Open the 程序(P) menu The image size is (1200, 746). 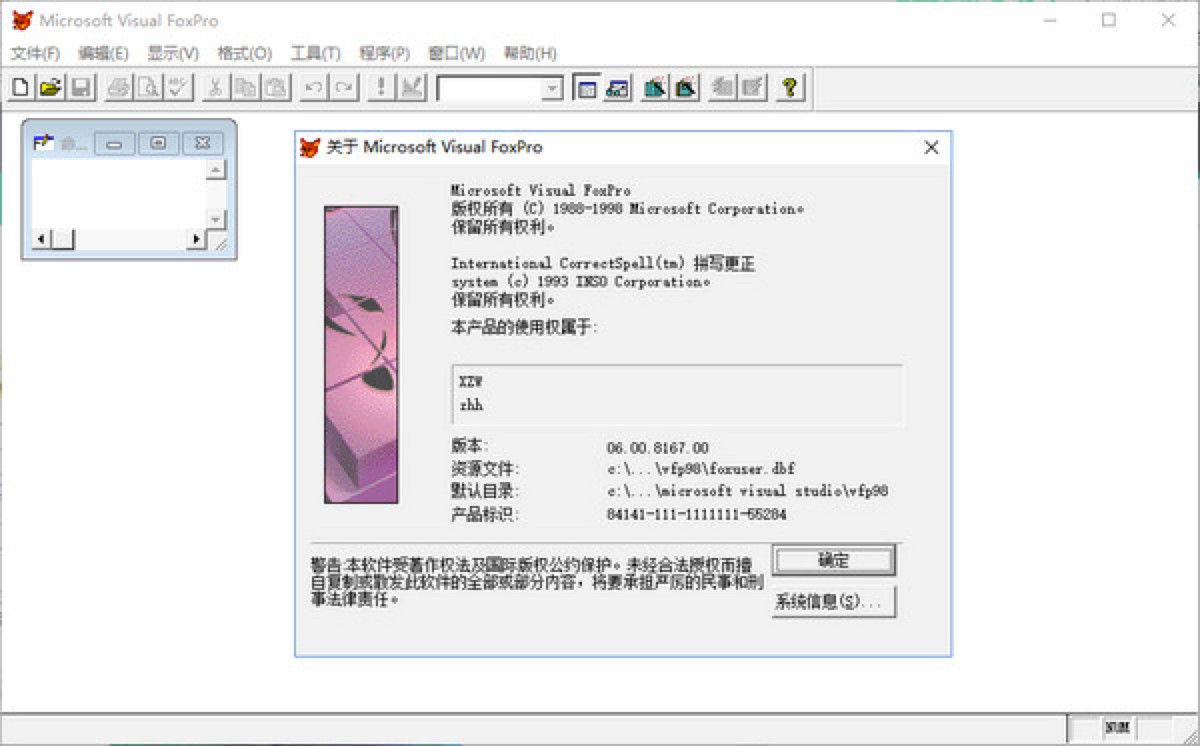(385, 53)
